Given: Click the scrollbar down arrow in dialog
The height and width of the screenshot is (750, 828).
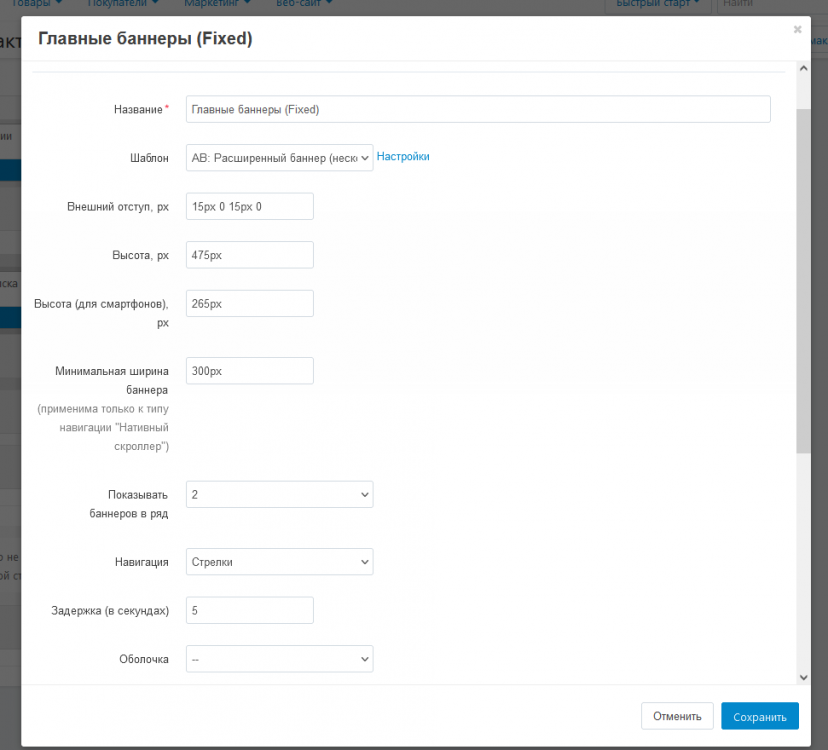Looking at the screenshot, I should pyautogui.click(x=803, y=677).
